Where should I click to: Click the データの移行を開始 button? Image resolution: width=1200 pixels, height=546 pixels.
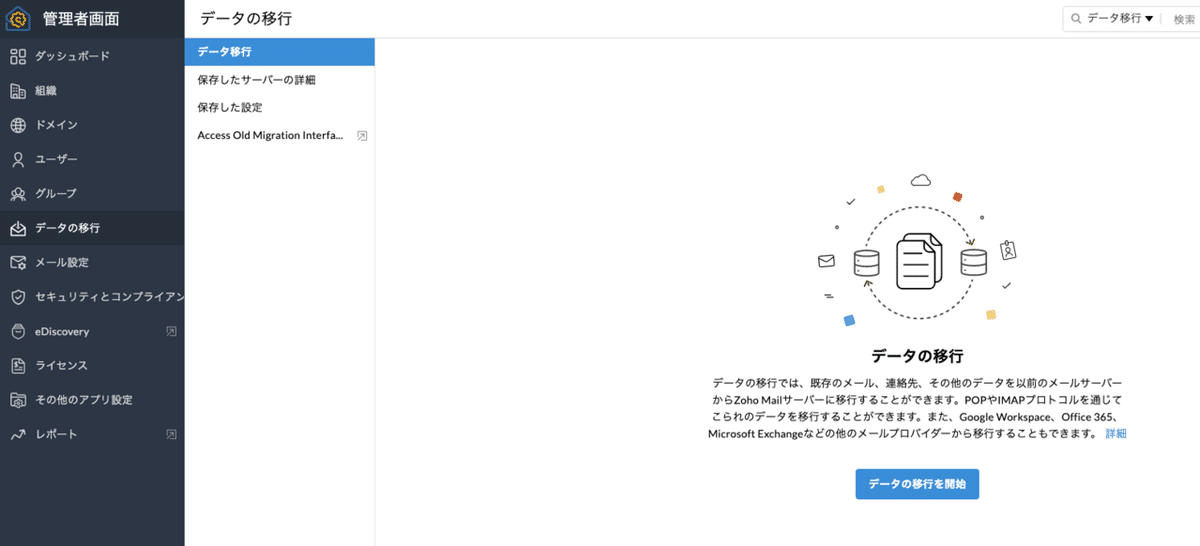click(917, 484)
